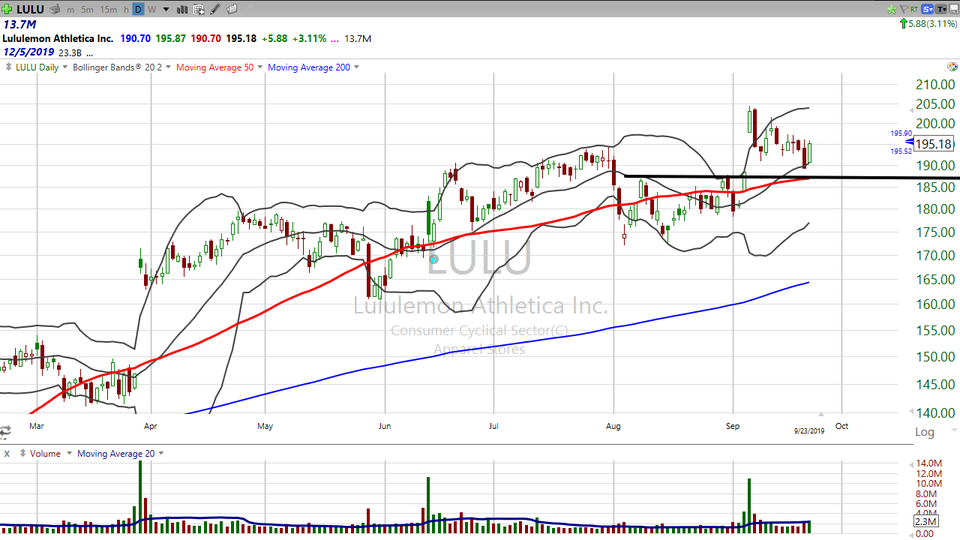960x540 pixels.
Task: Toggle the Log scale button
Action: 922,432
